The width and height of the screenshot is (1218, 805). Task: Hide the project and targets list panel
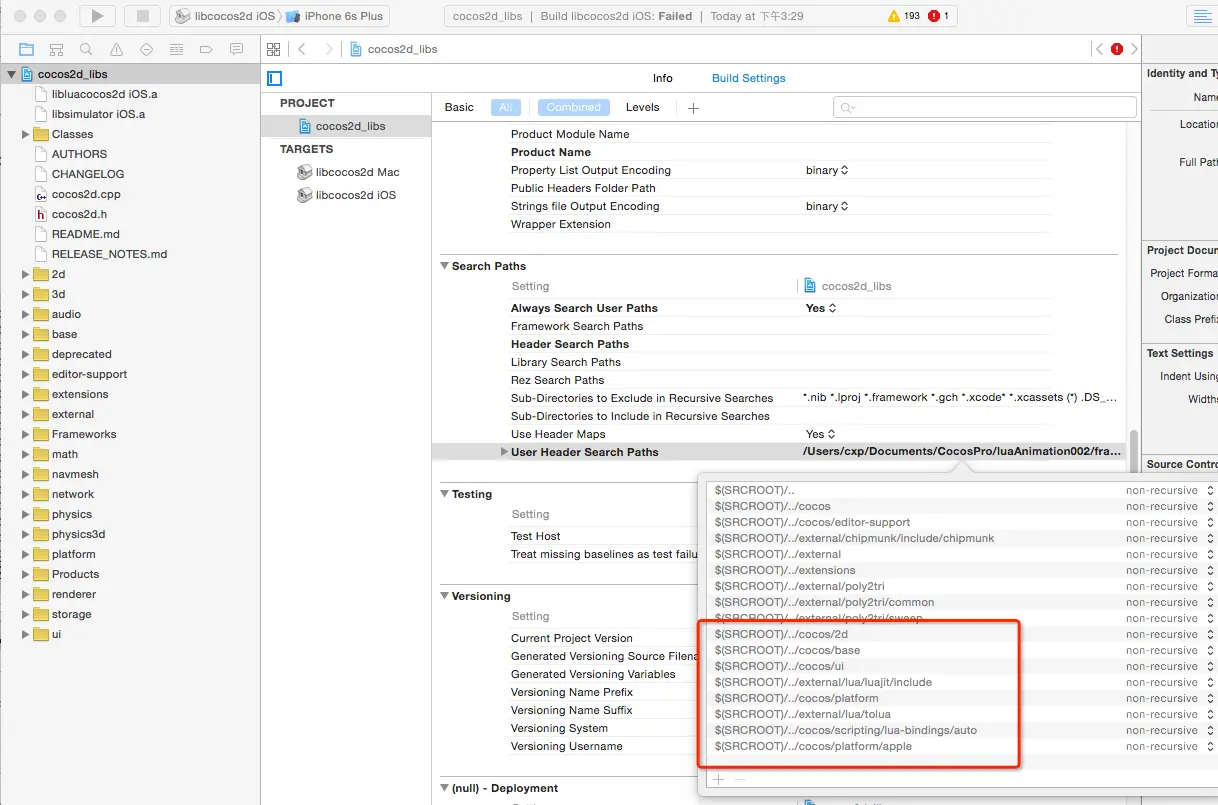click(x=275, y=78)
